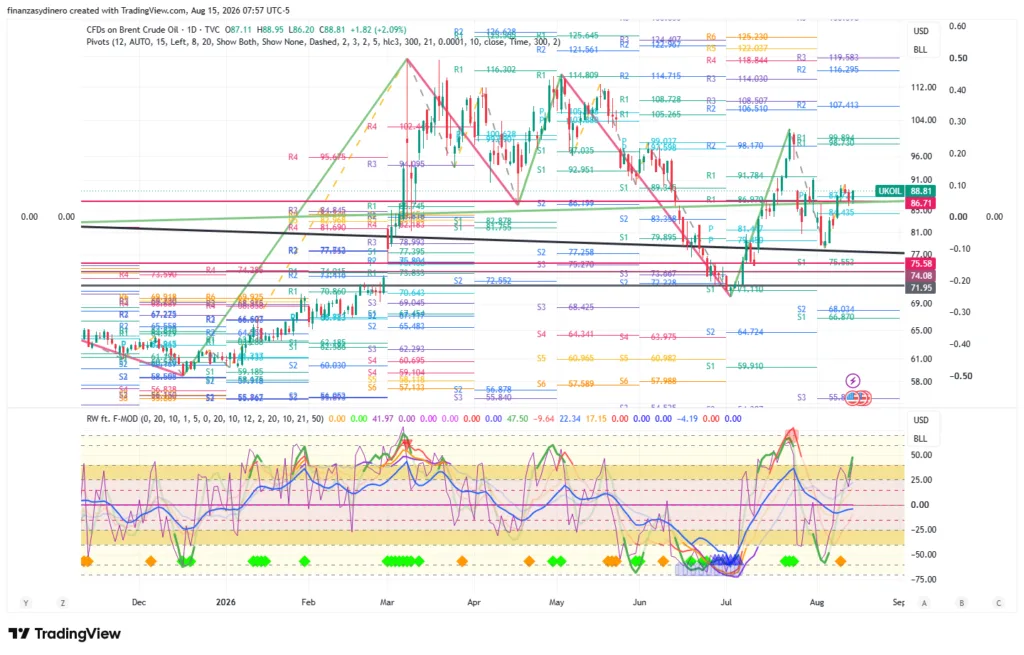Click the R4 95.675 pivot label
Screen dimensions: 1024x655
click(317, 157)
